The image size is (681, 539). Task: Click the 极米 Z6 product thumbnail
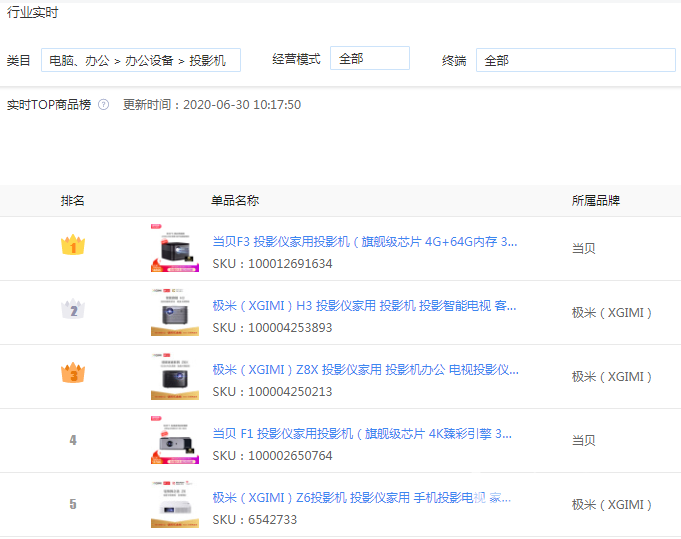175,504
